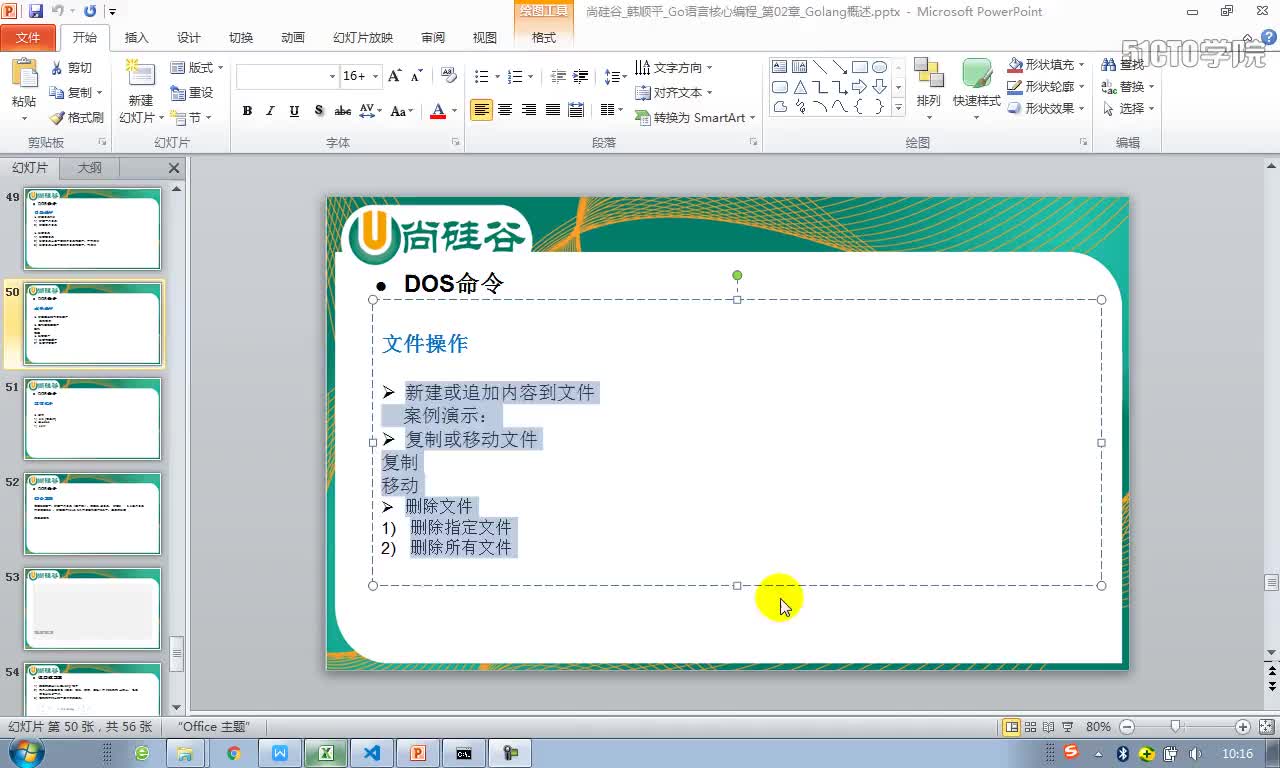1280x768 pixels.
Task: Toggle Italic formatting
Action: pos(270,111)
